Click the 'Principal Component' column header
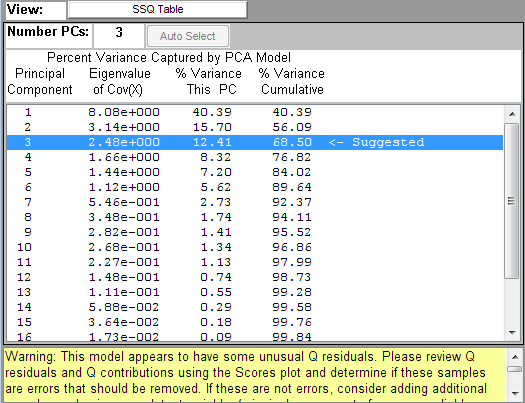Screen dimensions: 525x403 coord(40,81)
